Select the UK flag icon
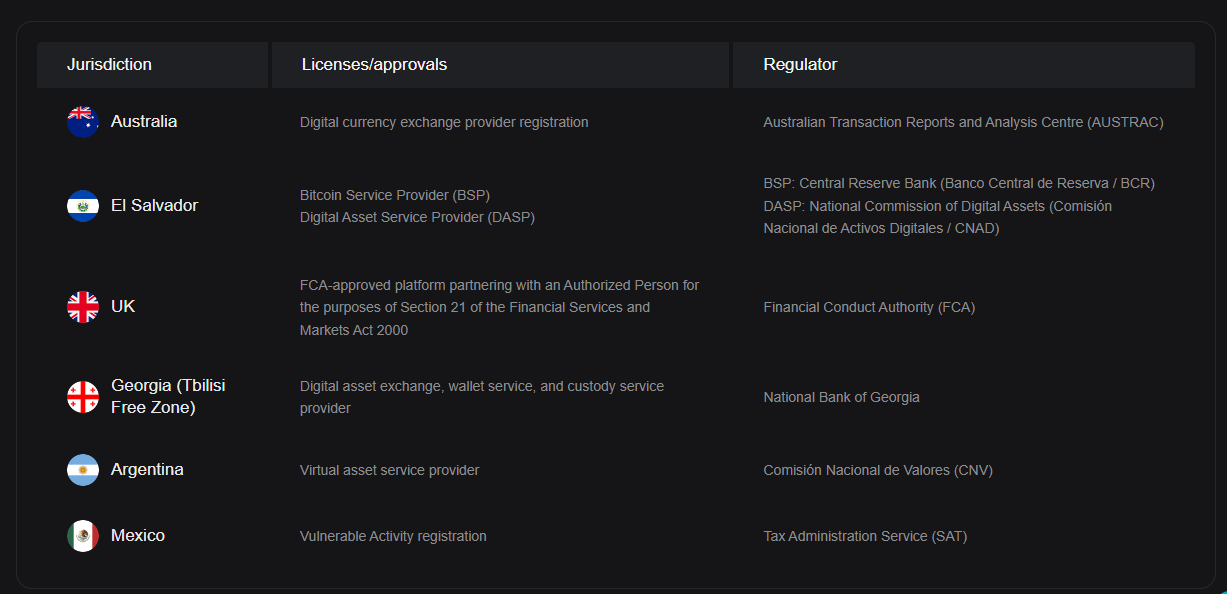Image resolution: width=1227 pixels, height=594 pixels. point(83,307)
